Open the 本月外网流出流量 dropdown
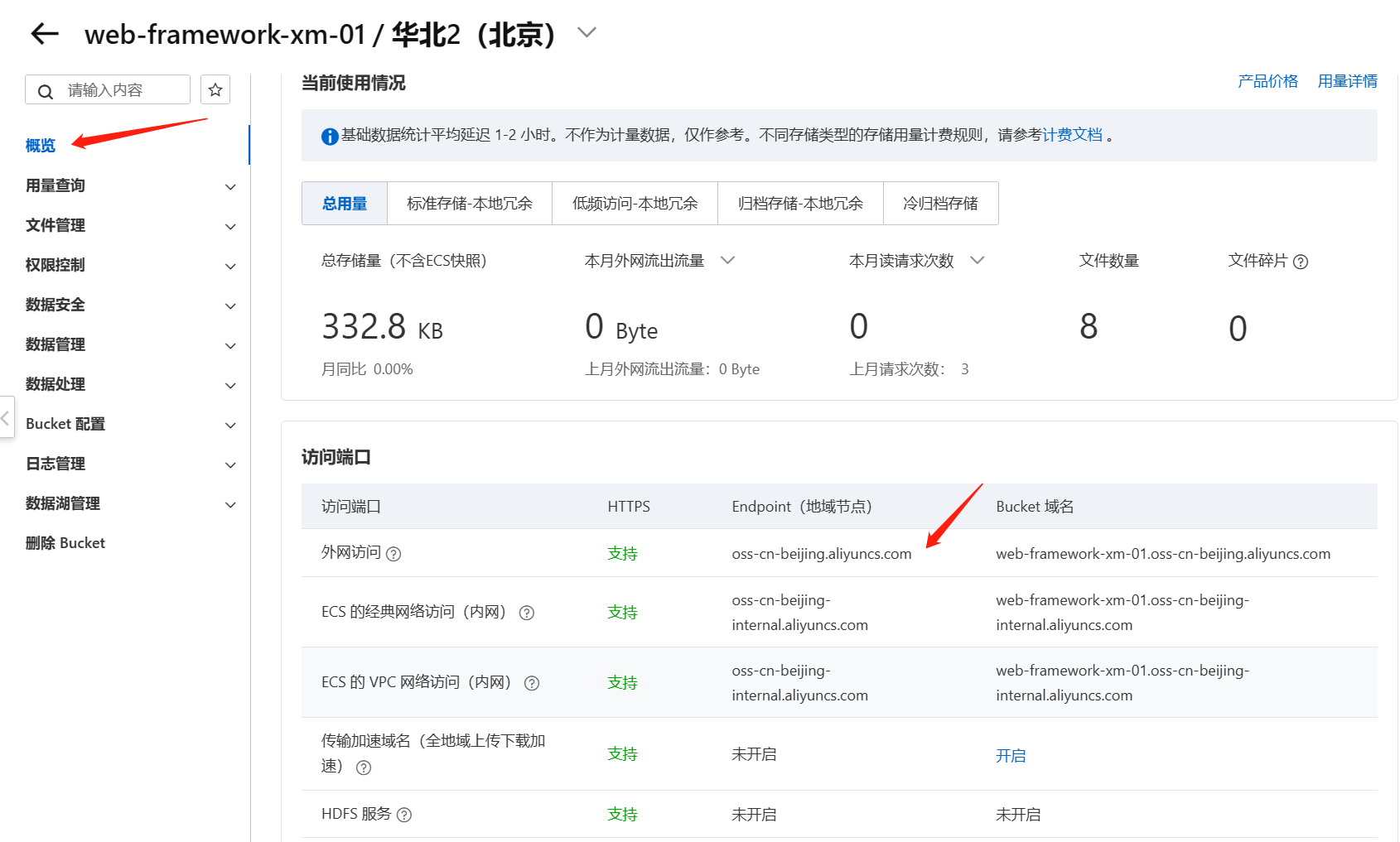The height and width of the screenshot is (842, 1400). point(728,260)
